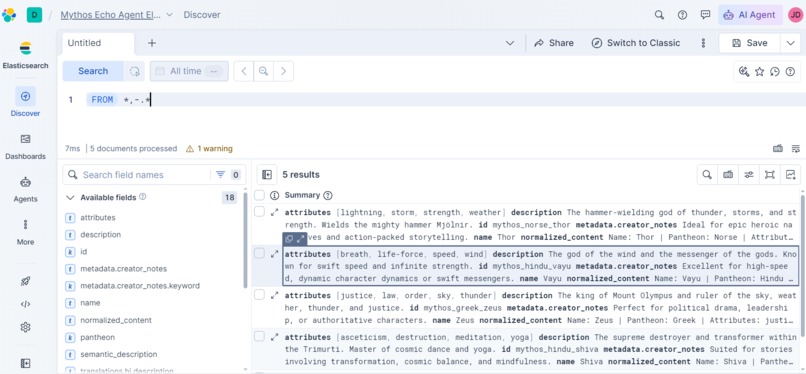Toggle the chart visualization icon above the results
806x374 pixels.
pos(791,175)
